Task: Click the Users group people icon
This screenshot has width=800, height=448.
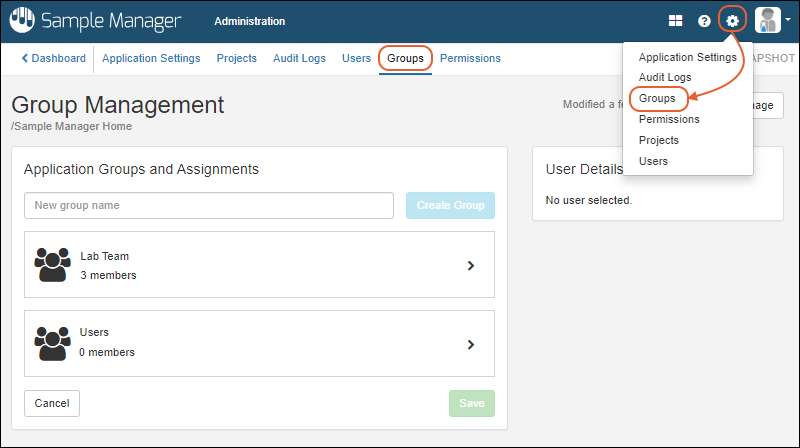Action: (52, 342)
